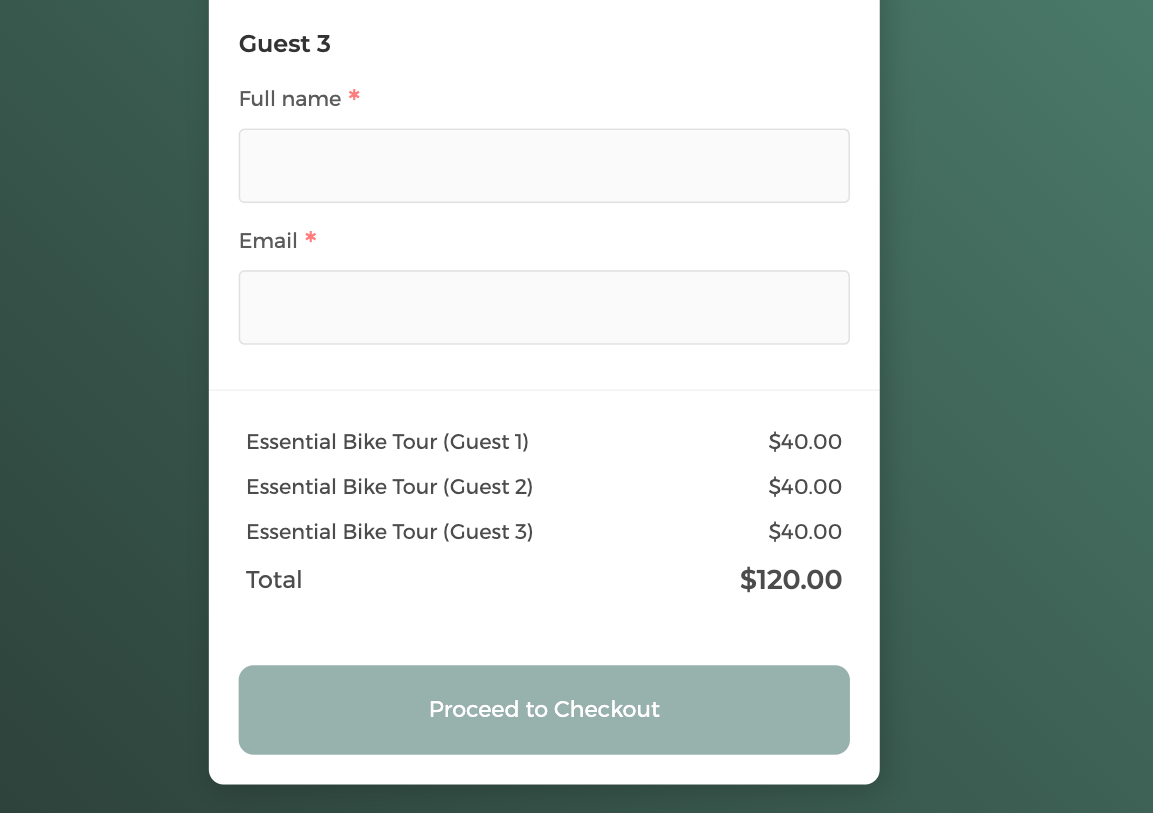Click the $40.00 price for Guest 2
Screen dimensions: 1153x813
pyautogui.click(x=805, y=487)
